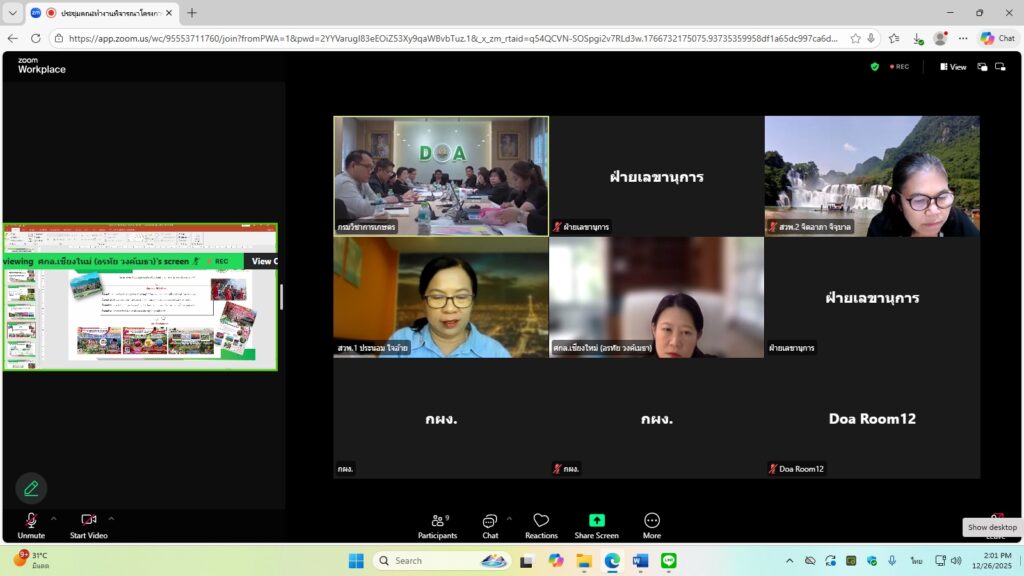Click the View Options button on shared screen

[x=263, y=261]
